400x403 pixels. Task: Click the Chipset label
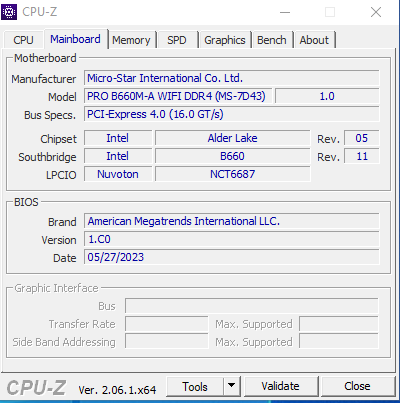[x=58, y=139]
